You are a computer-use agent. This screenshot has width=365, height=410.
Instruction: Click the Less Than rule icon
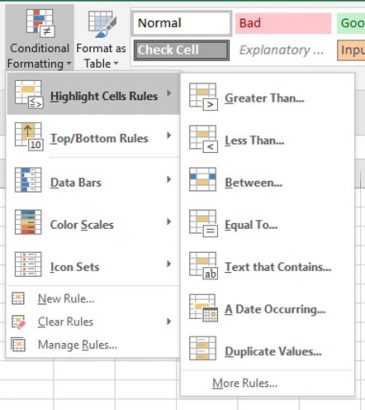point(203,139)
